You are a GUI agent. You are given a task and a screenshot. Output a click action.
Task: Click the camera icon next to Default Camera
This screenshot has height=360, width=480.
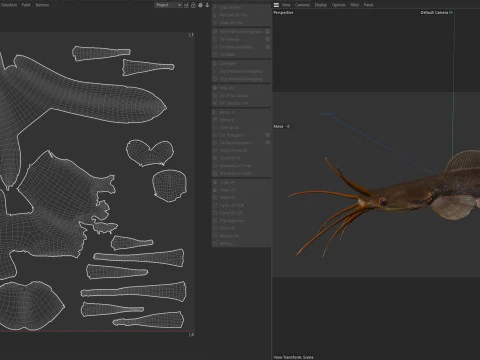[x=451, y=13]
